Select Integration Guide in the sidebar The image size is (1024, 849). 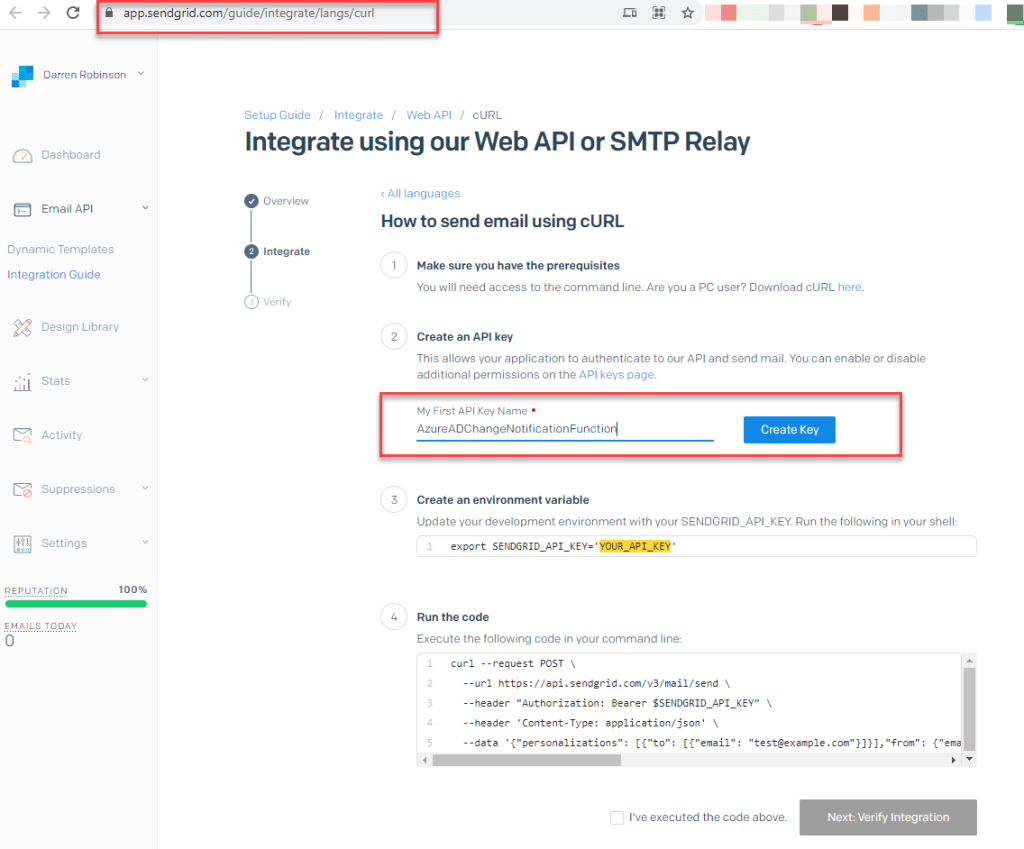(x=54, y=275)
